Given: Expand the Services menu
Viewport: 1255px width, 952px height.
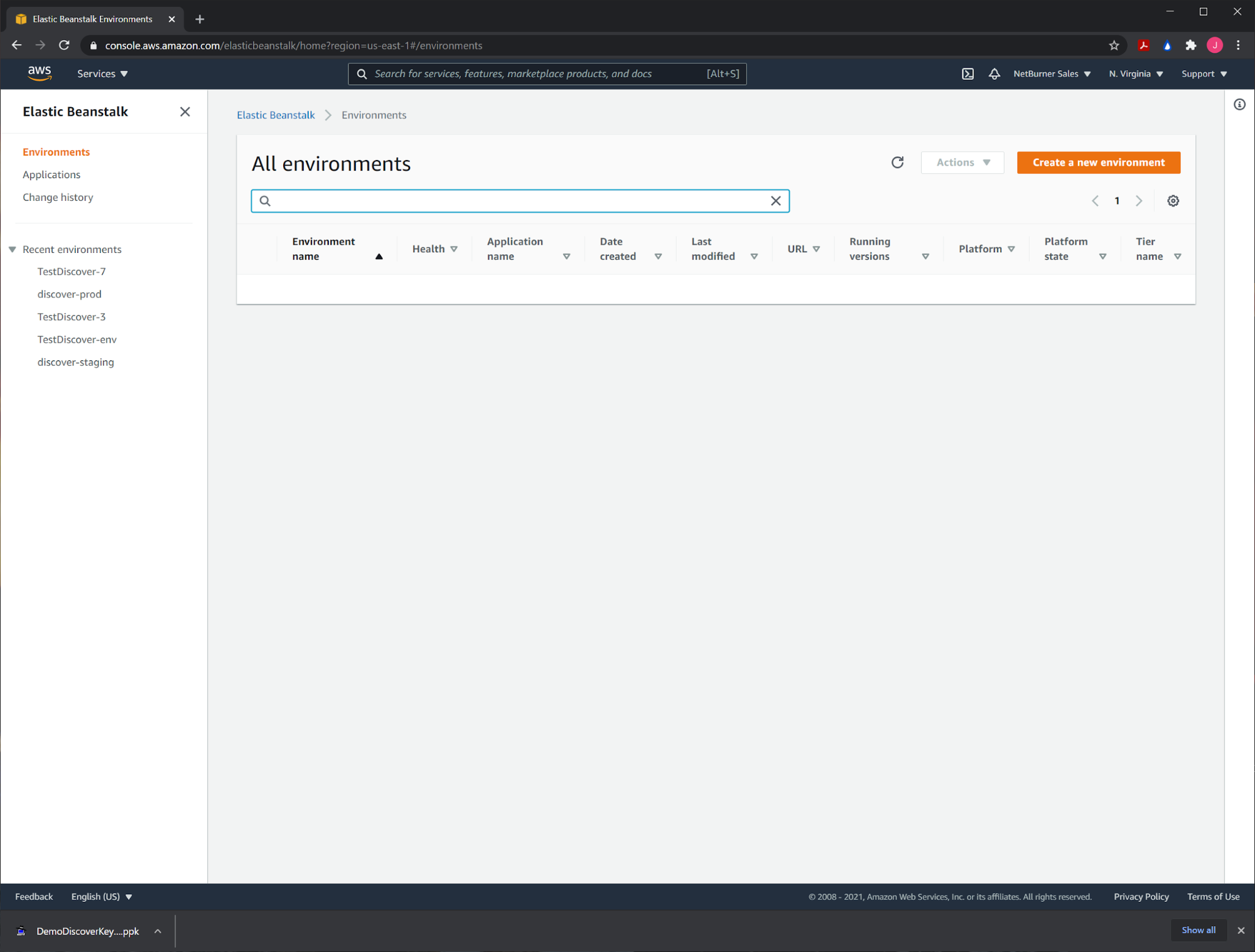Looking at the screenshot, I should 102,74.
